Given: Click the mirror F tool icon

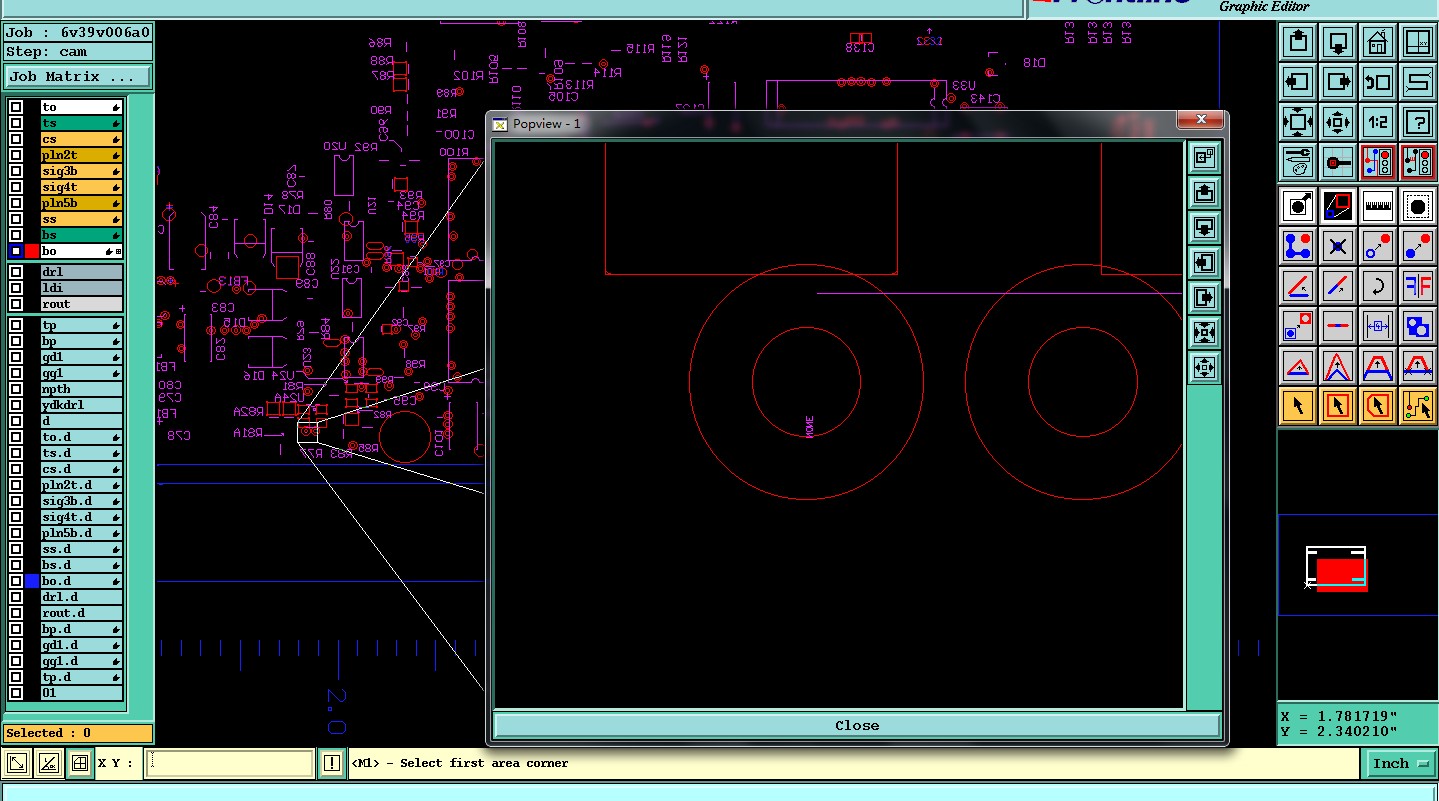Looking at the screenshot, I should (1418, 286).
